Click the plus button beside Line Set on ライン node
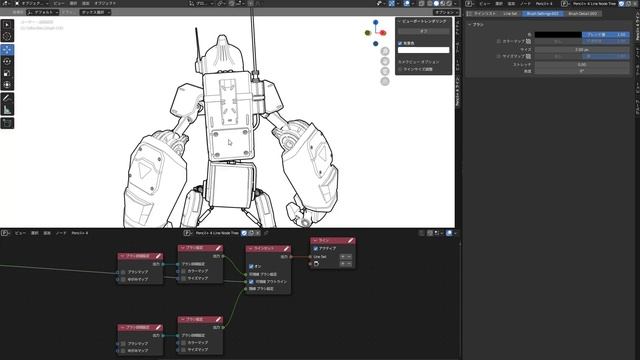Image resolution: width=640 pixels, height=360 pixels. click(x=343, y=257)
